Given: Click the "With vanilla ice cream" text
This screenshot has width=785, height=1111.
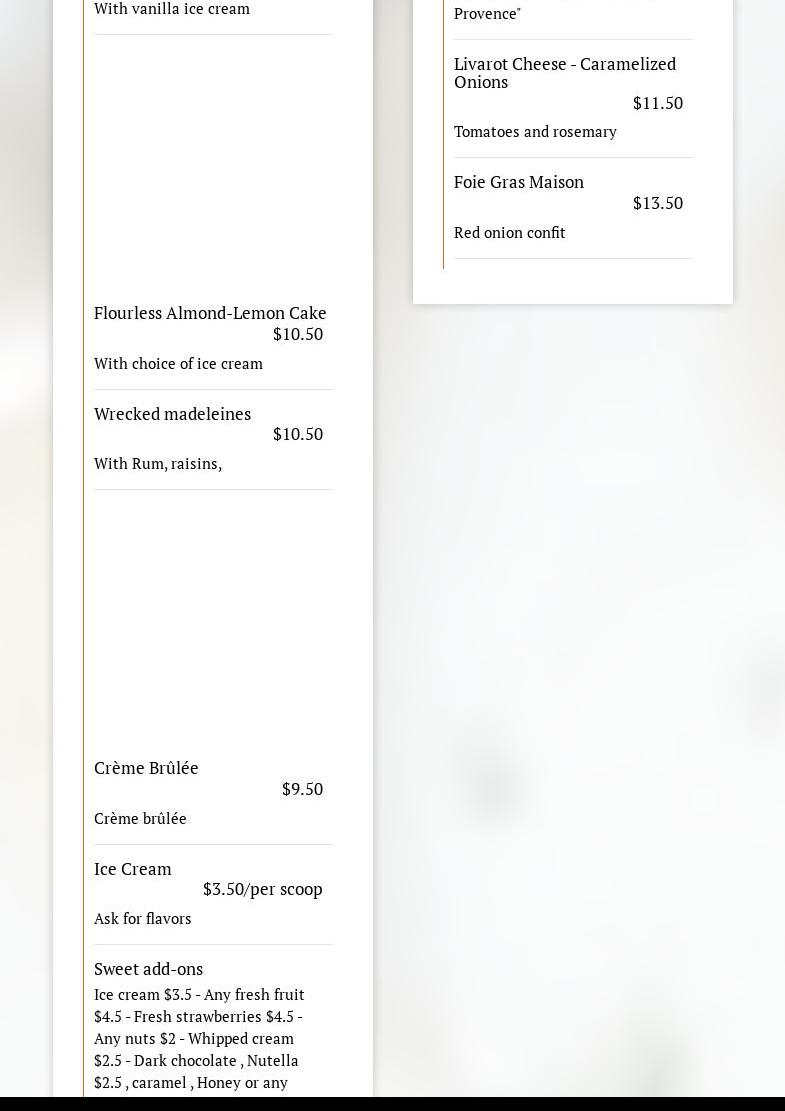Looking at the screenshot, I should (172, 9).
